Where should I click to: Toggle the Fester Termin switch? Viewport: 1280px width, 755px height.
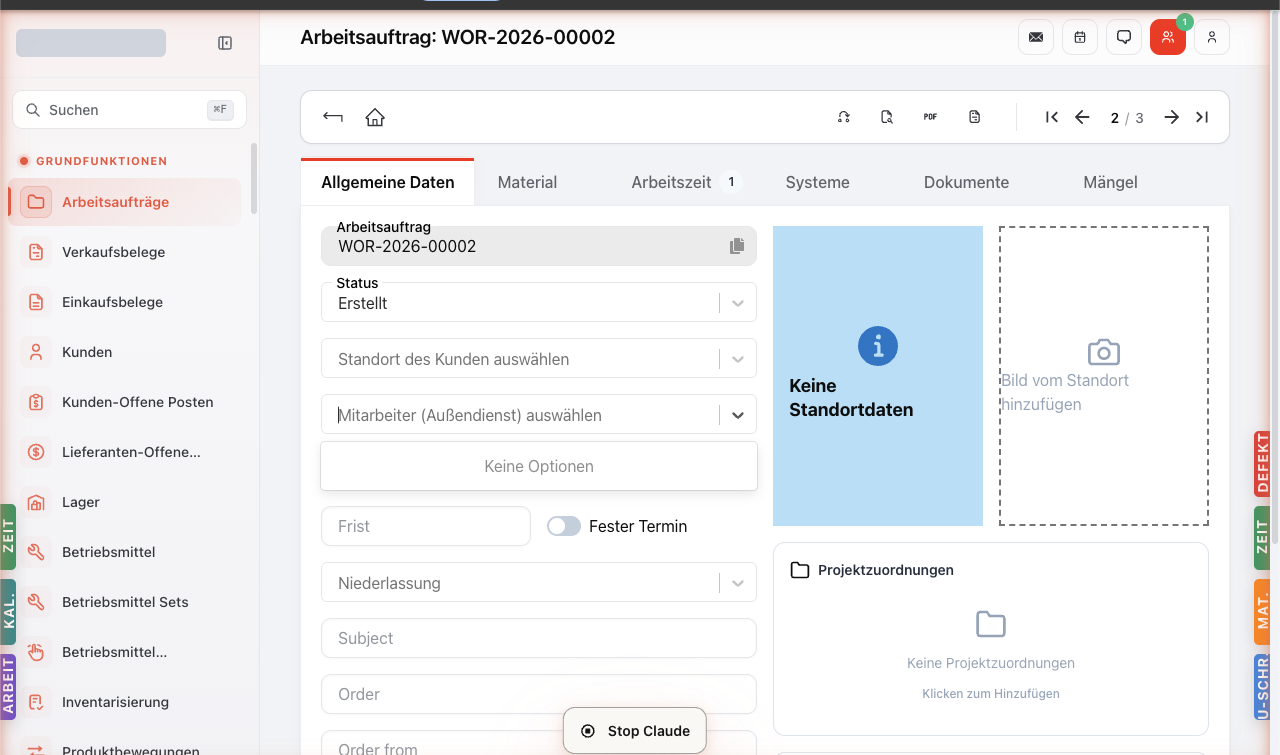pyautogui.click(x=564, y=526)
